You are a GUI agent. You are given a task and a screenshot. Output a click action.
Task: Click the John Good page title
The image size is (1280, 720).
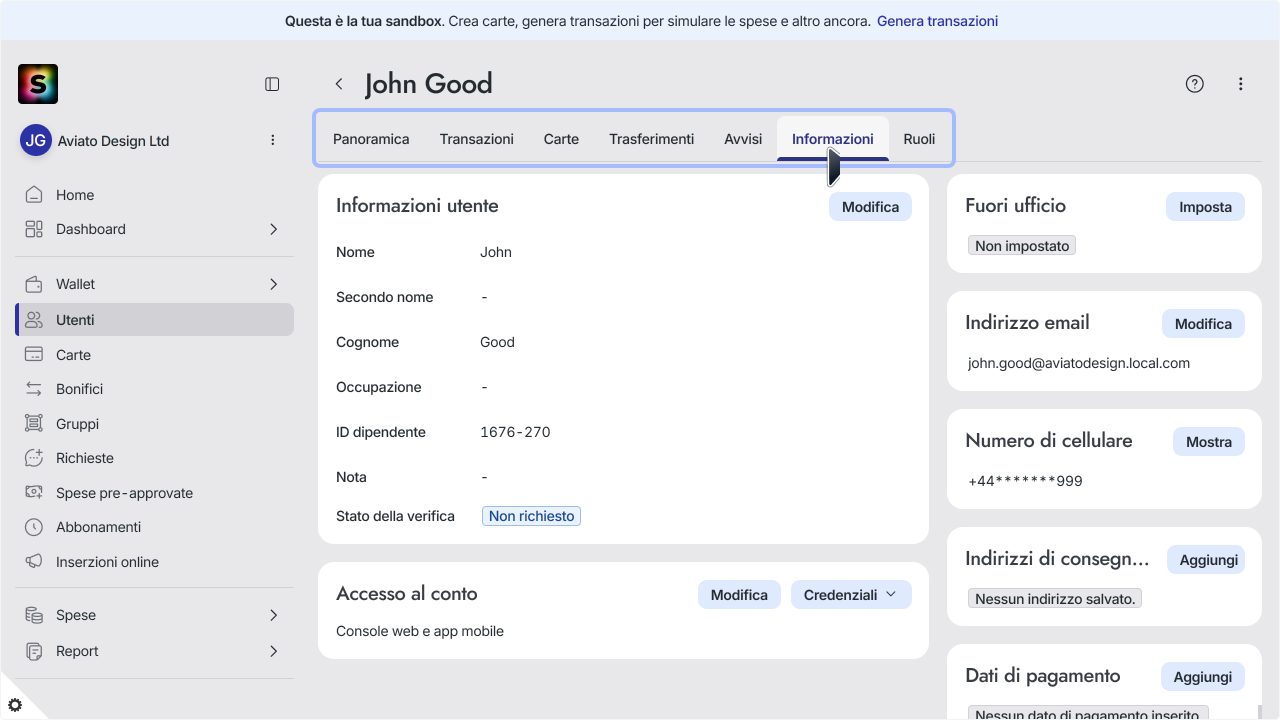[429, 84]
